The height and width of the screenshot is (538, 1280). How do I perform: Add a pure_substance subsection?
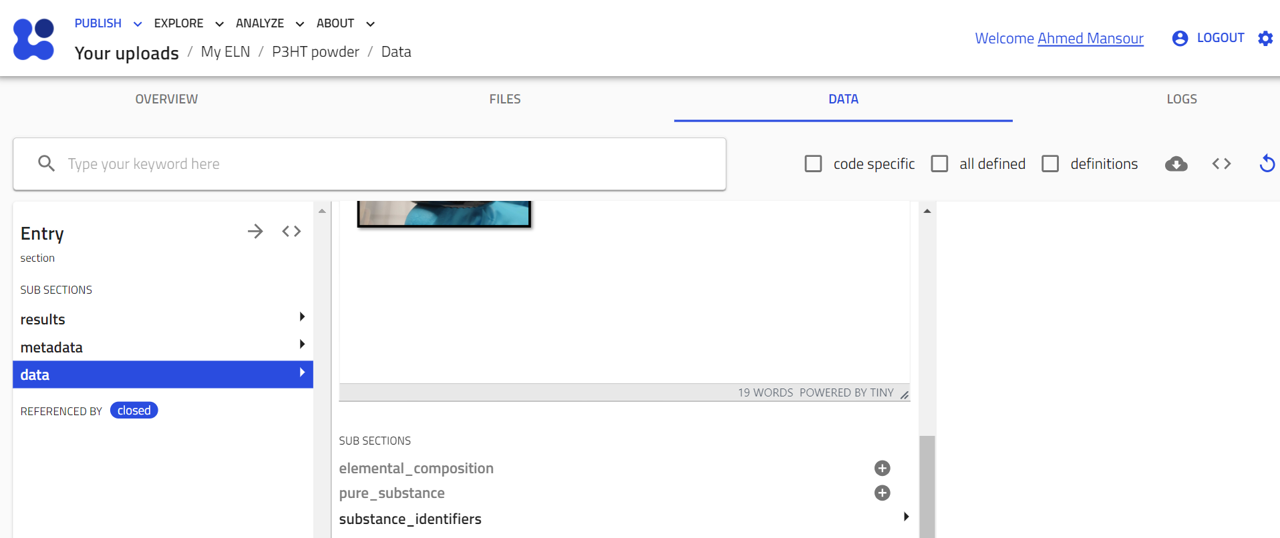point(882,493)
